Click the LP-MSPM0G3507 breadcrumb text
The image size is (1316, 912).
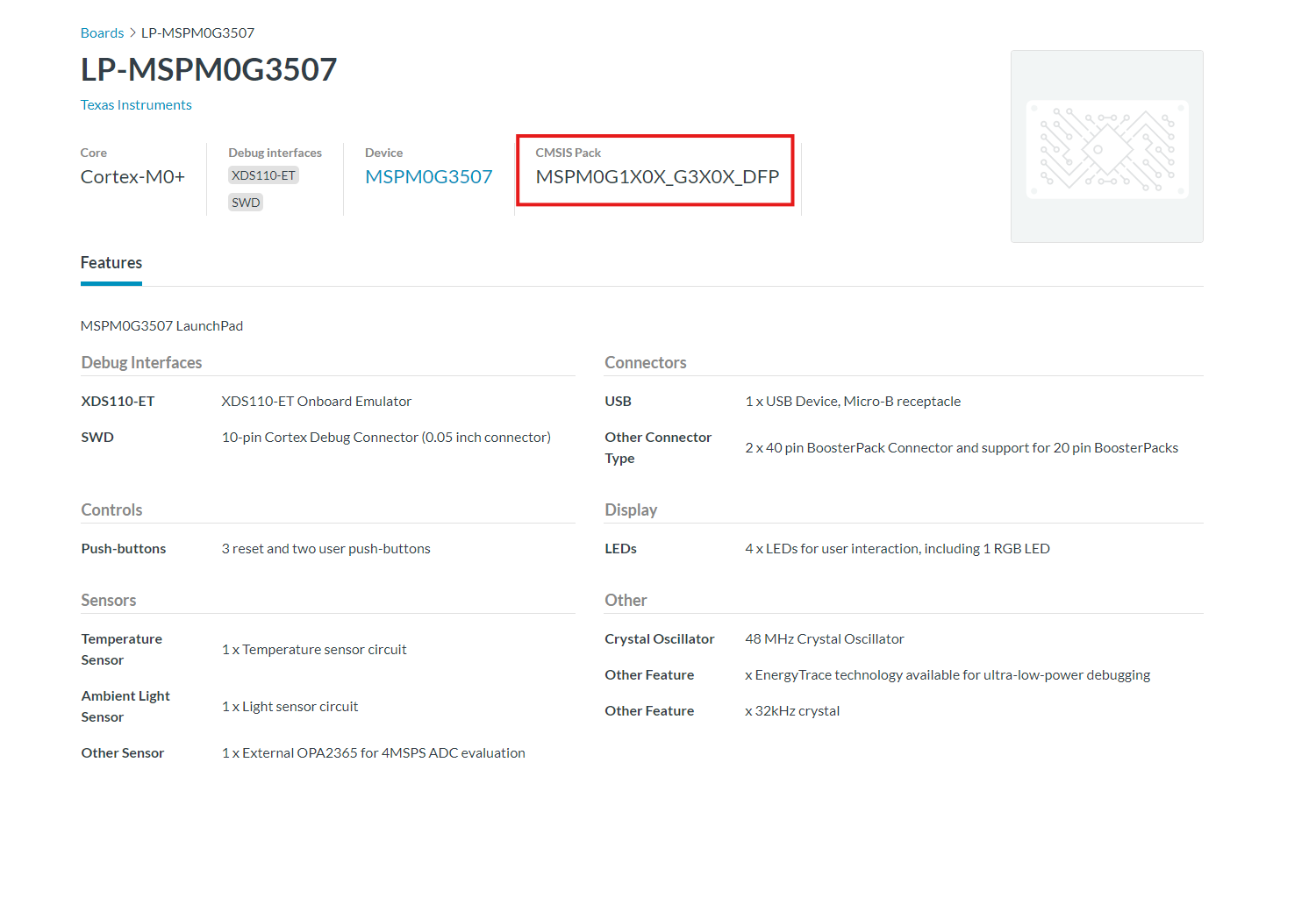pyautogui.click(x=198, y=33)
